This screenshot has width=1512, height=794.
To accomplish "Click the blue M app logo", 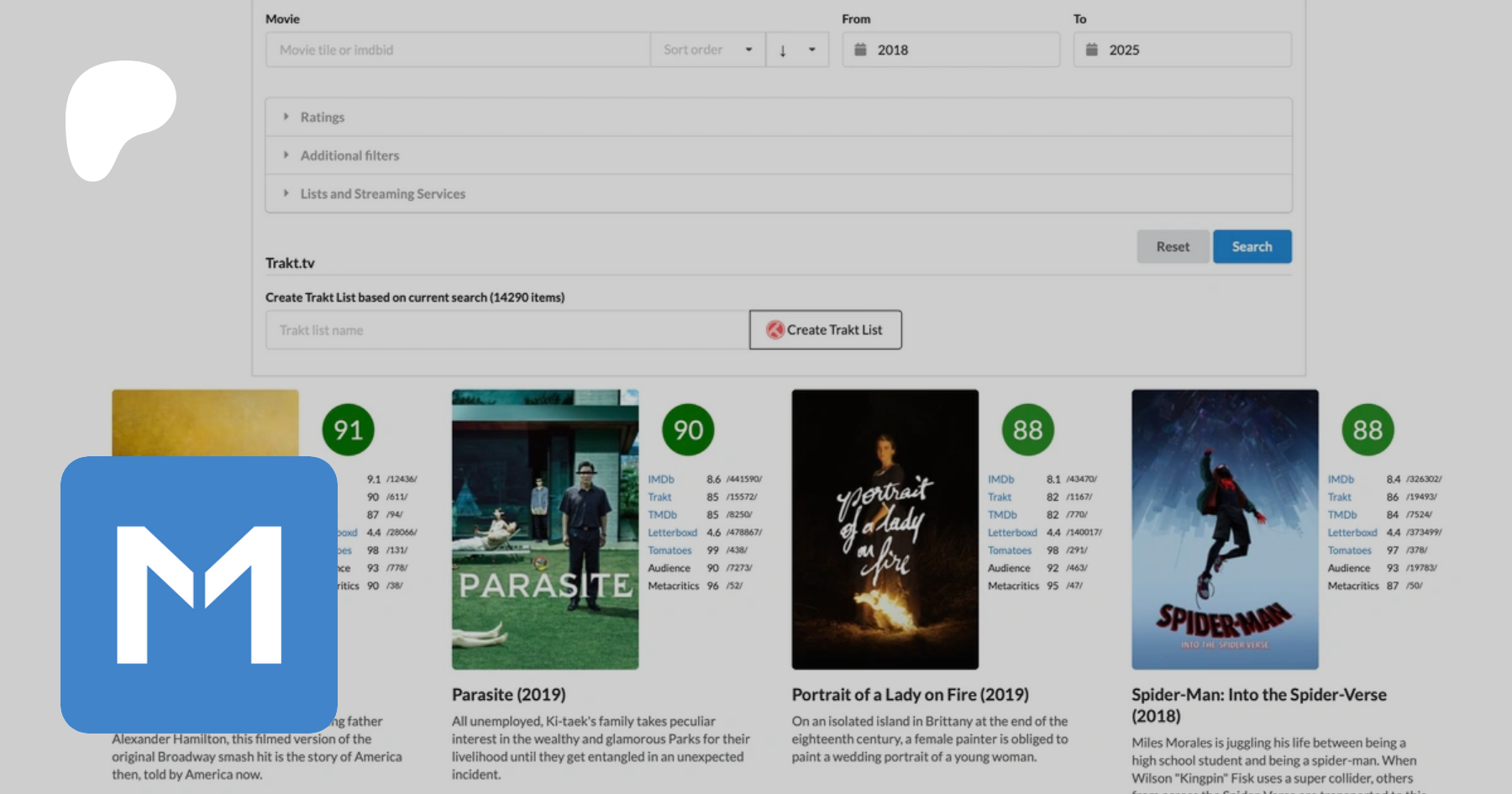I will pyautogui.click(x=199, y=594).
